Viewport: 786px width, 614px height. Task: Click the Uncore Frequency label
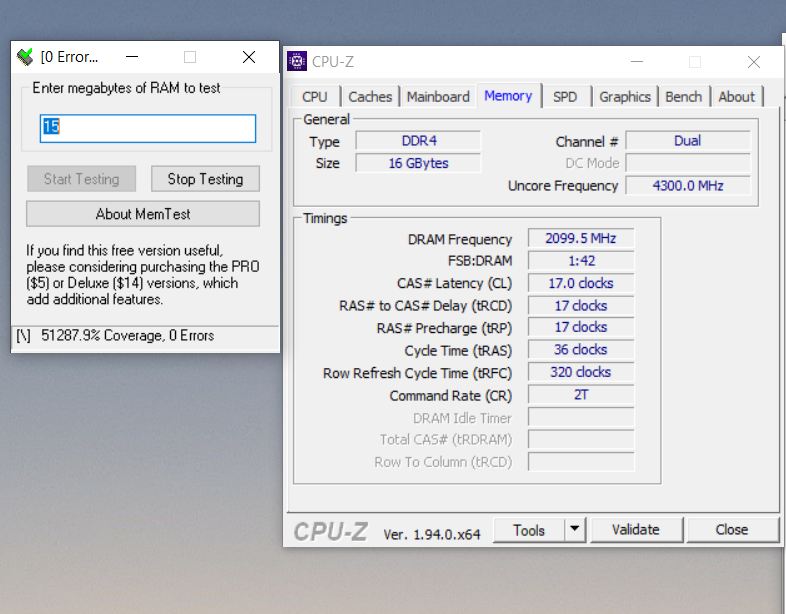(563, 186)
